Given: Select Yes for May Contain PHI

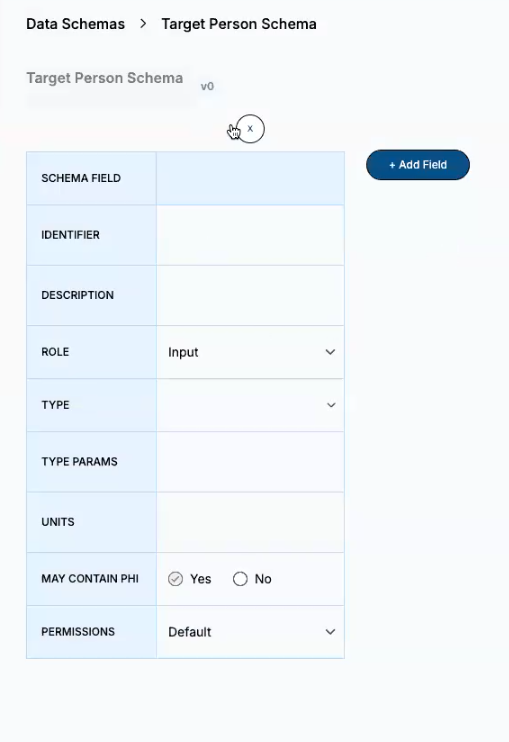Looking at the screenshot, I should [176, 579].
